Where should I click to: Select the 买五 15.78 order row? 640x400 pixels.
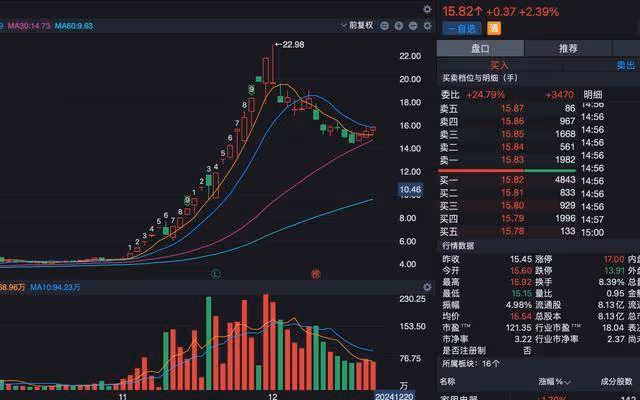tap(507, 232)
